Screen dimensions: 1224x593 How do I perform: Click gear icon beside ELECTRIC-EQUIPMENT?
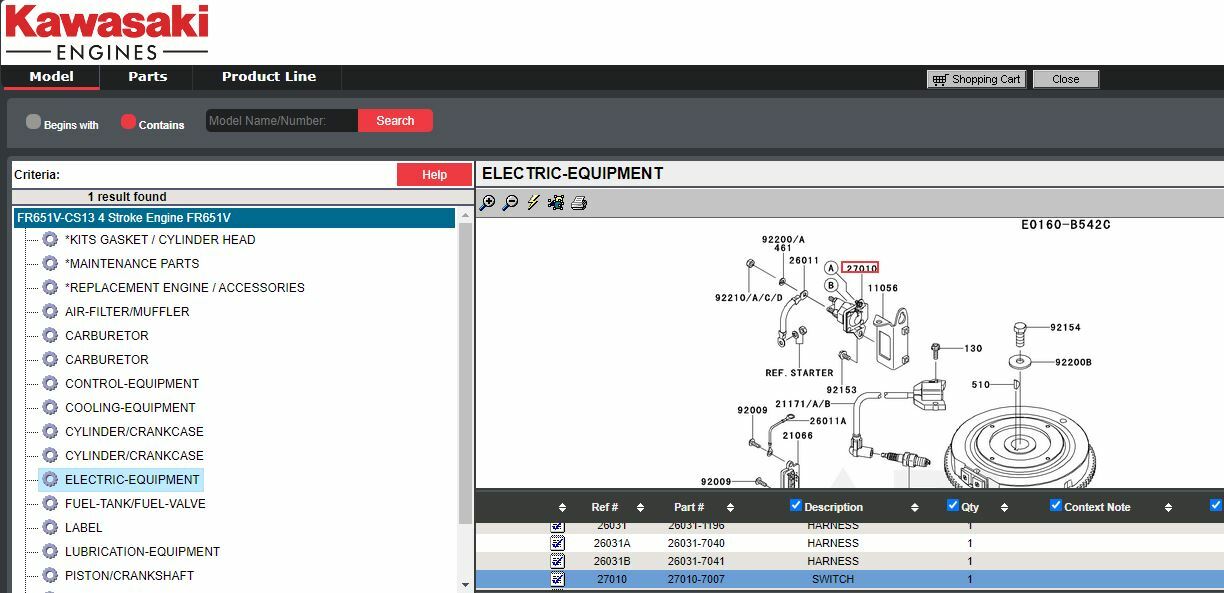(50, 479)
